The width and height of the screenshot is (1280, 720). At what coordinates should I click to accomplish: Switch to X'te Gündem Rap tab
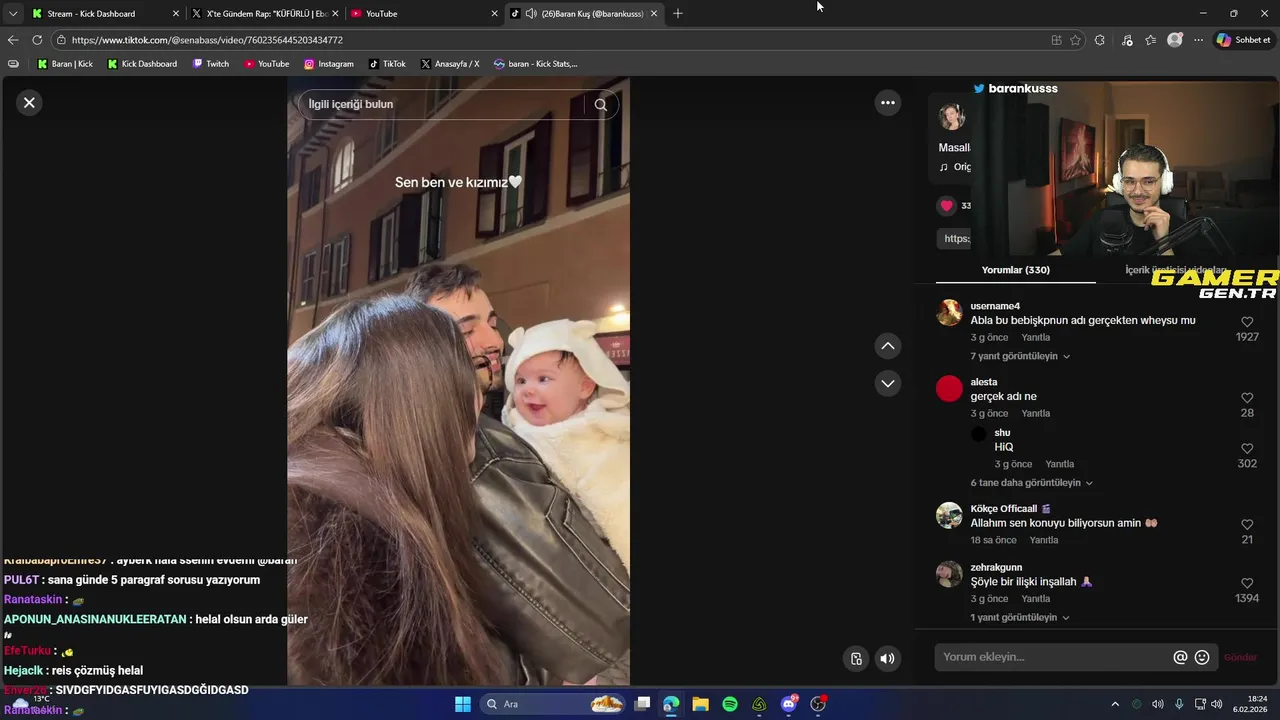(x=265, y=13)
